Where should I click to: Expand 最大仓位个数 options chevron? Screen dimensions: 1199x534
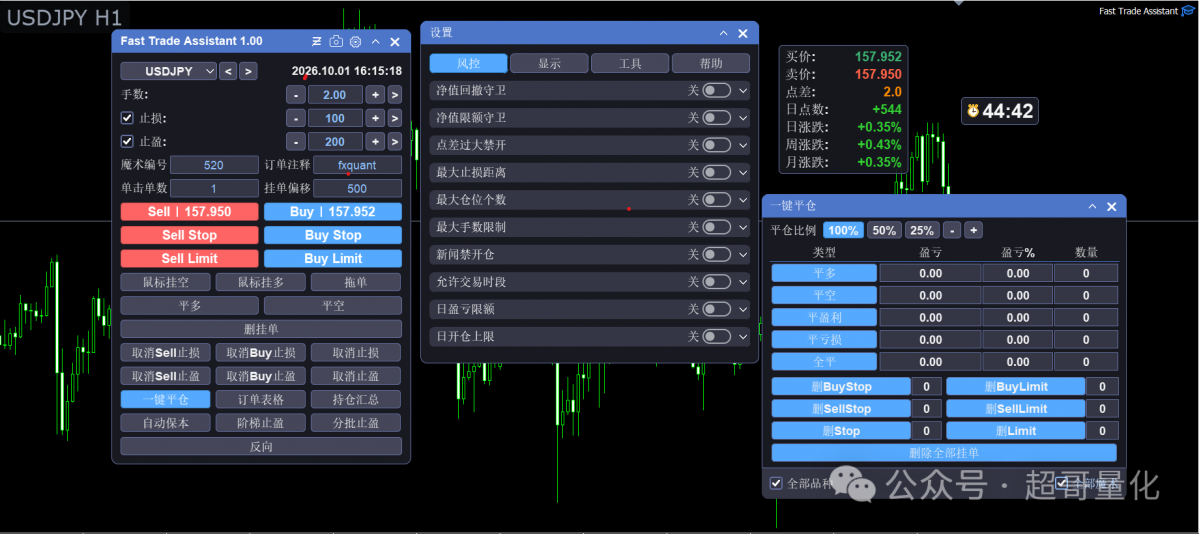pos(742,200)
